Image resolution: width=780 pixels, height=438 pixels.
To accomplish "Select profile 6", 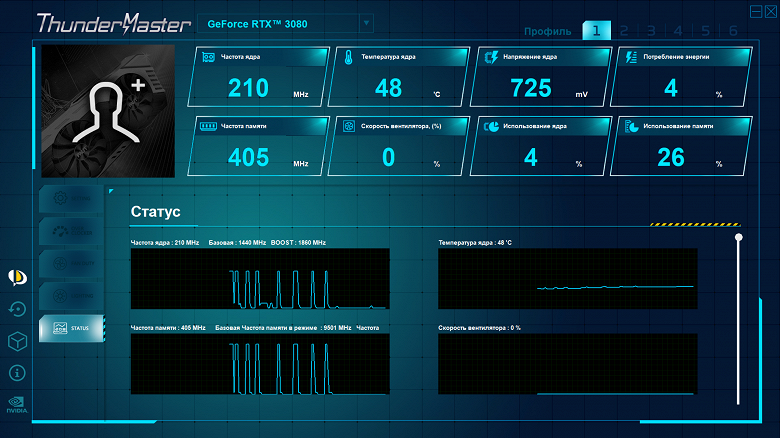I will point(733,31).
